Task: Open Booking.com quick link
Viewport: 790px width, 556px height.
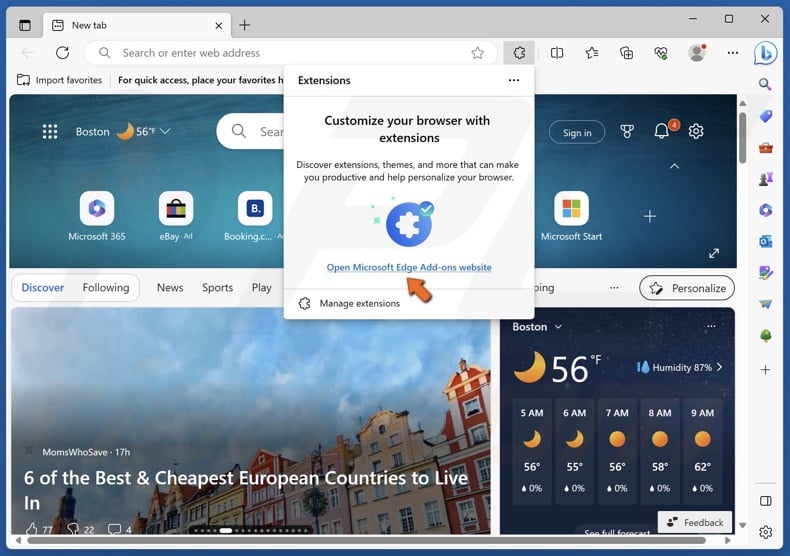Action: tap(255, 216)
